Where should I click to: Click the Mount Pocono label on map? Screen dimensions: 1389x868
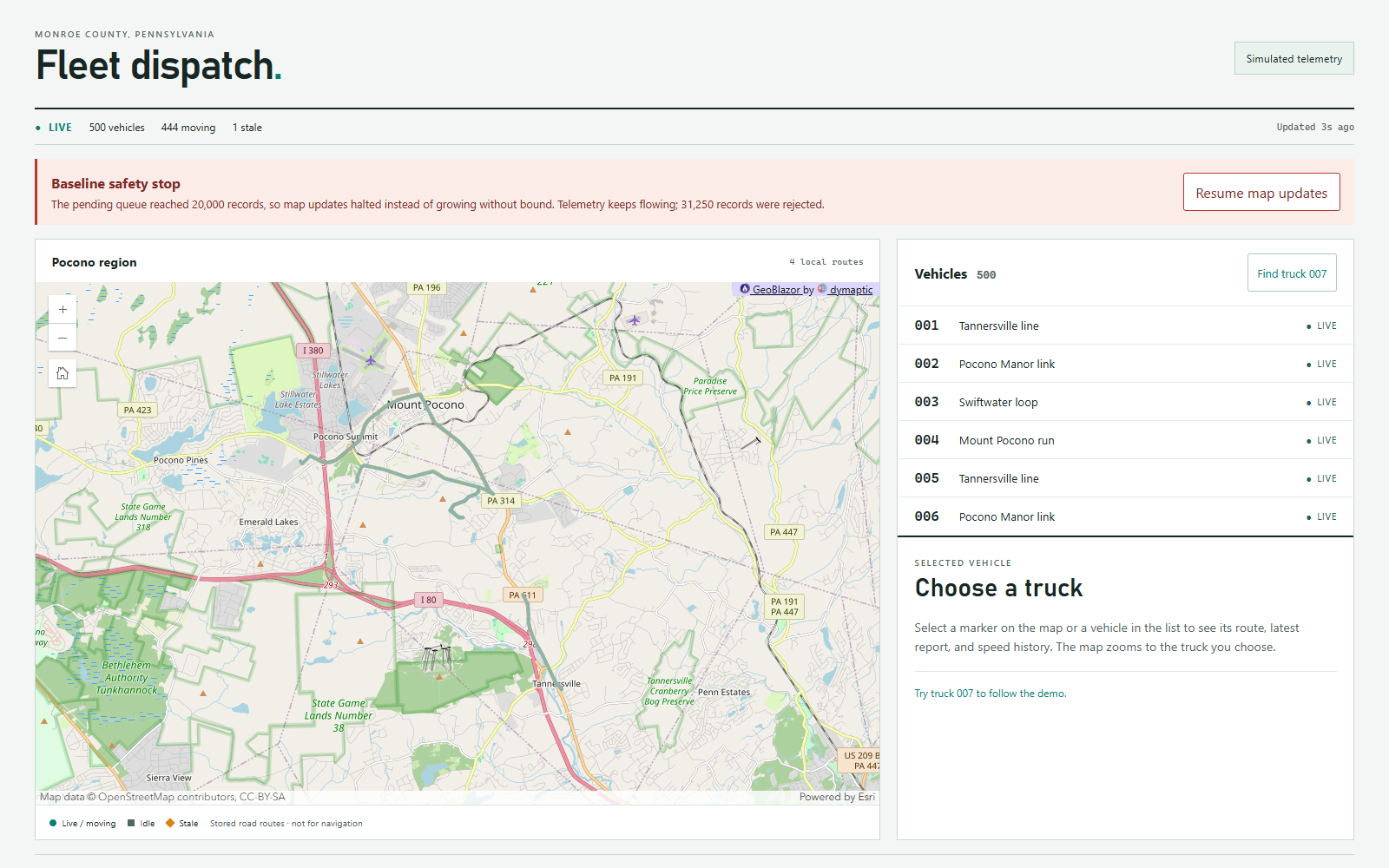pyautogui.click(x=425, y=404)
